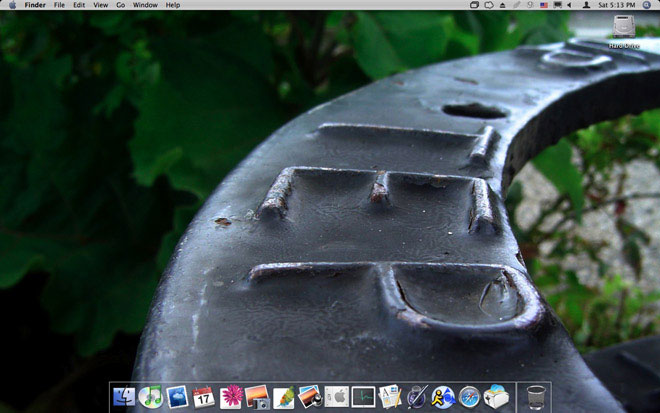Open Preview photos with loupe icon
Screen dimensions: 660x413
click(x=310, y=397)
